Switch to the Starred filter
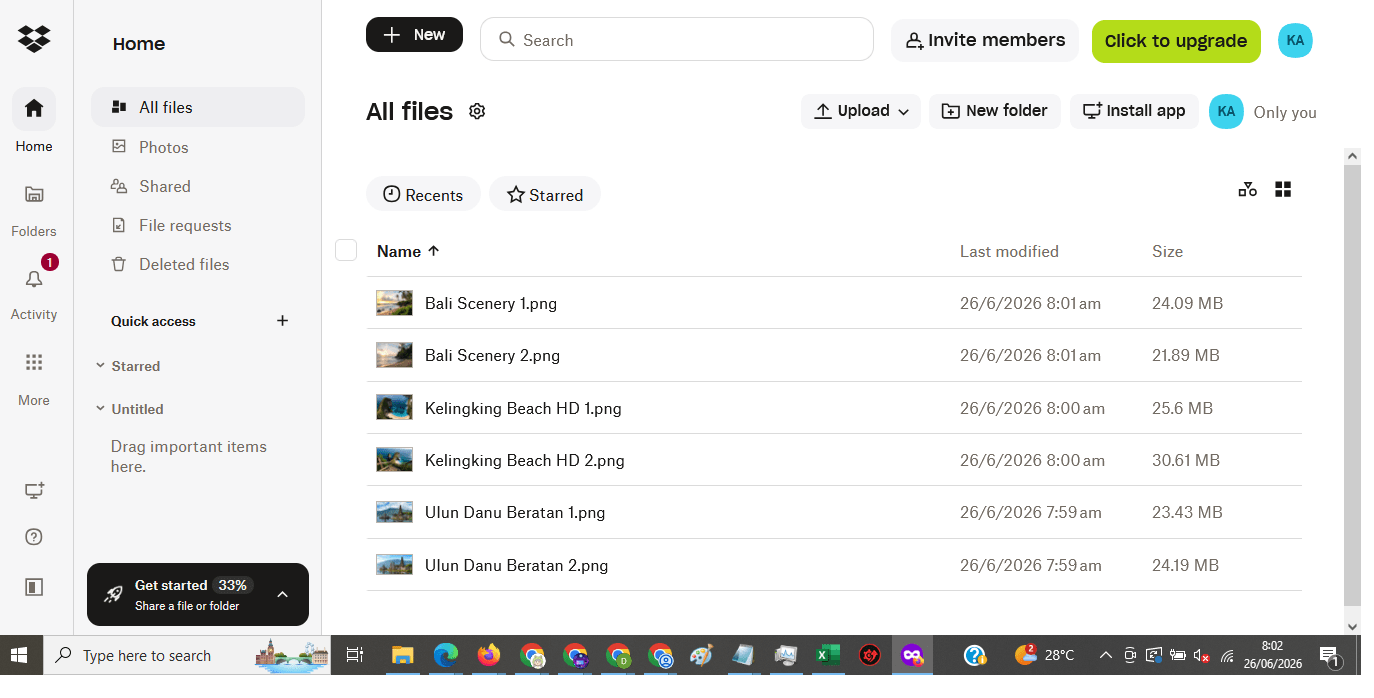The width and height of the screenshot is (1374, 698). coord(545,194)
